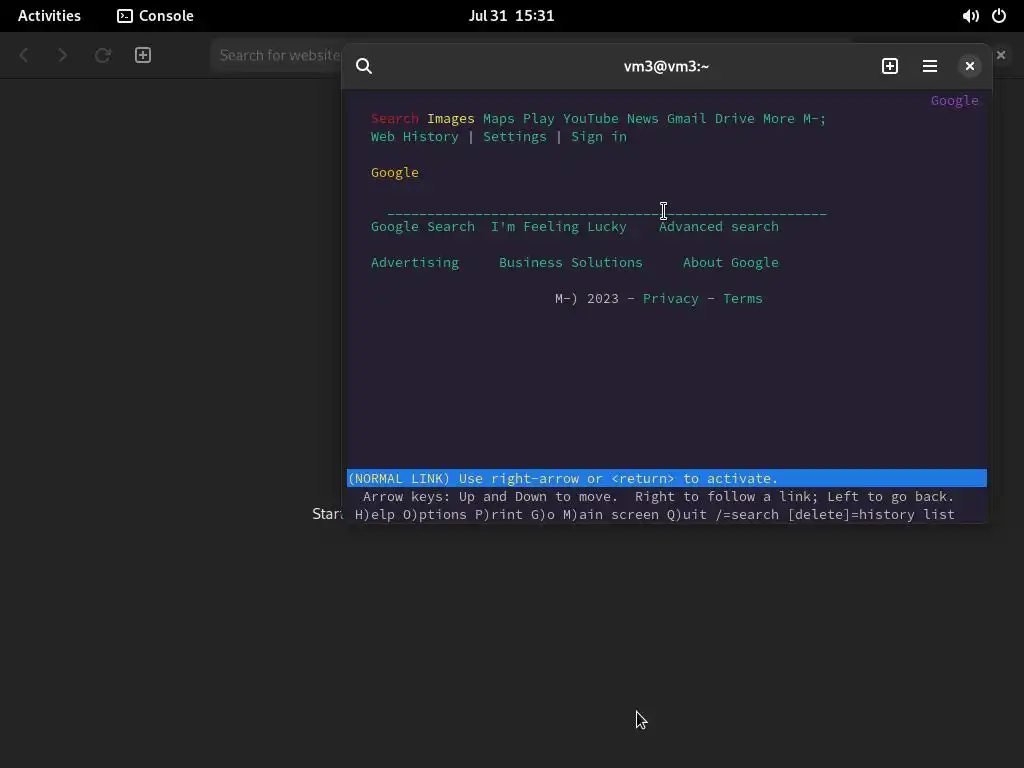
Task: Follow the Drive link
Action: 735,119
